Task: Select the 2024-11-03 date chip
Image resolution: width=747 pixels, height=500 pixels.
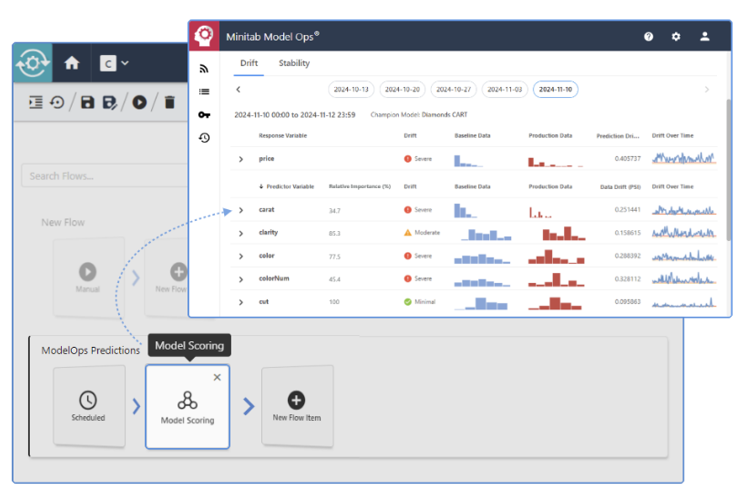Action: pyautogui.click(x=505, y=90)
